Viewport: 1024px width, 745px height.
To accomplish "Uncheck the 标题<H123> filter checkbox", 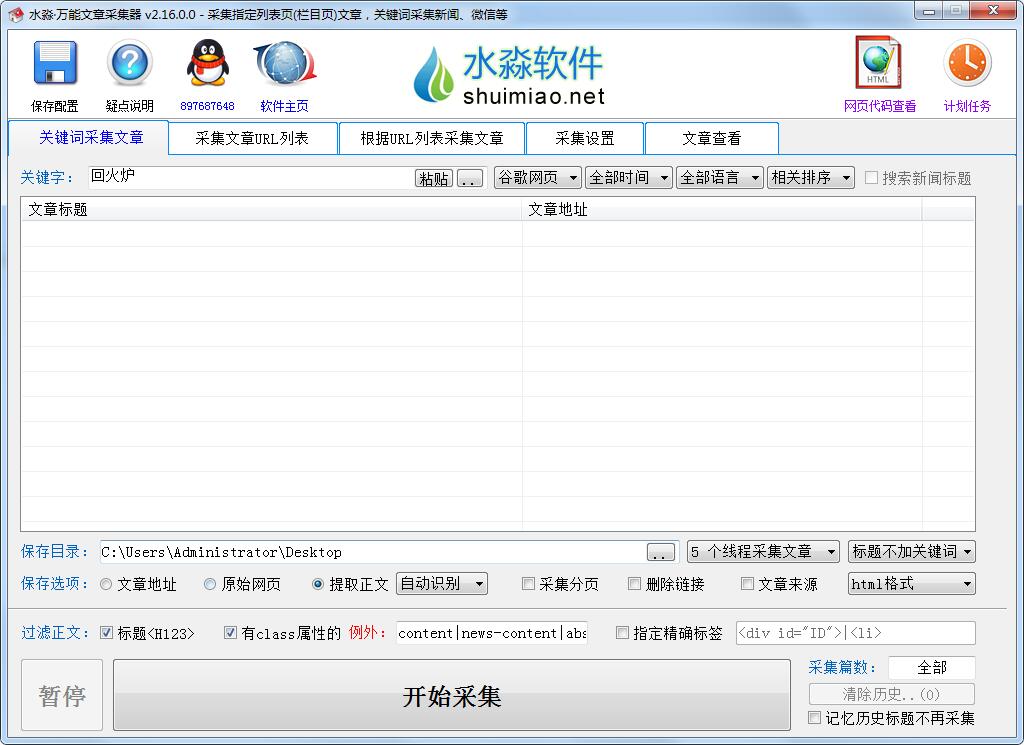I will coord(107,633).
